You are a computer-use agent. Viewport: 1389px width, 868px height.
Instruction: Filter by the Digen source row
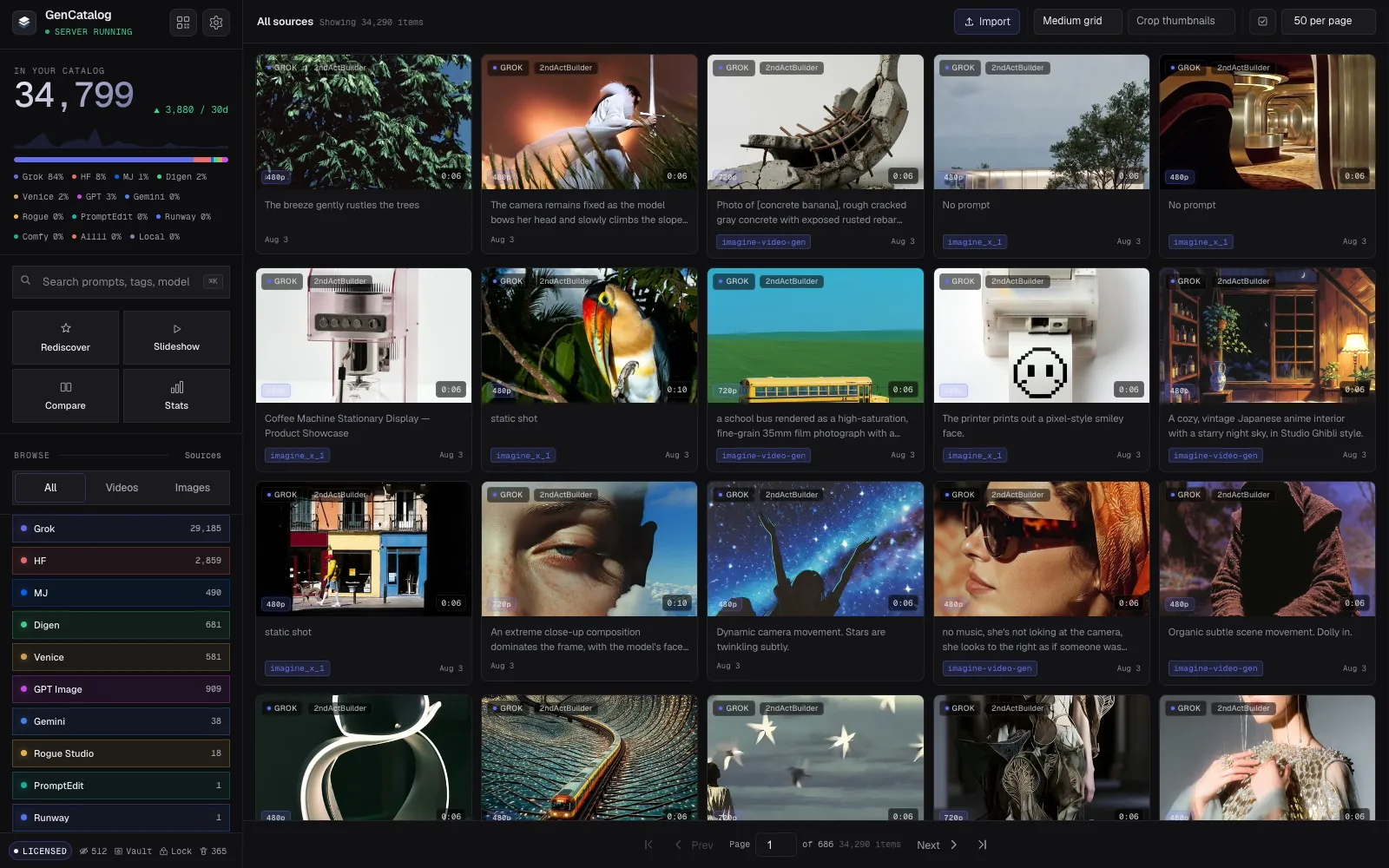(x=121, y=625)
